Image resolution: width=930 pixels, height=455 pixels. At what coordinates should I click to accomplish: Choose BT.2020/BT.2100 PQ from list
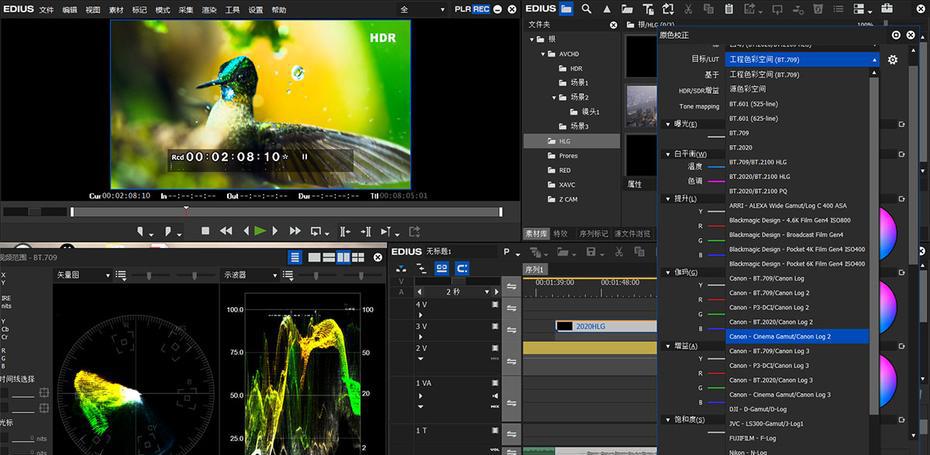coord(797,191)
